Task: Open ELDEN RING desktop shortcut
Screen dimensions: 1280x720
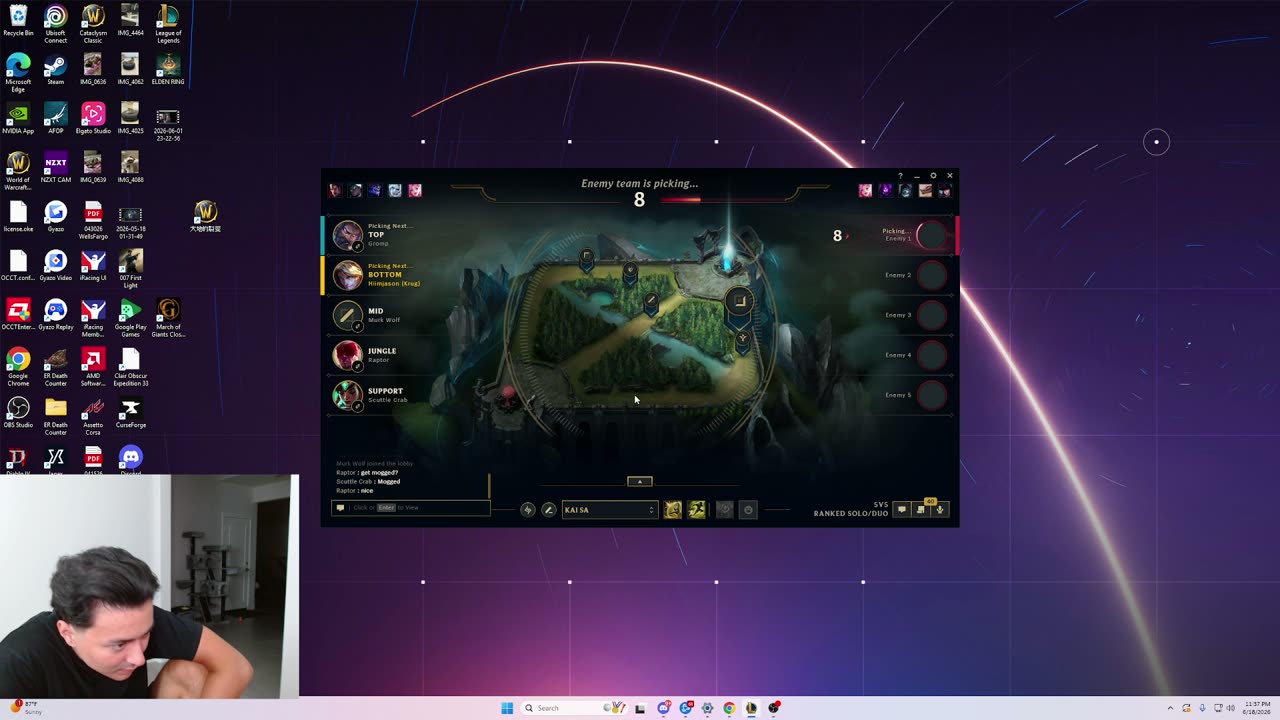Action: (x=168, y=70)
